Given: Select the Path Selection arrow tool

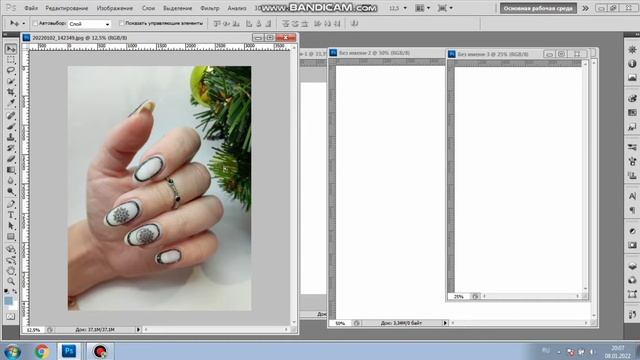Looking at the screenshot, I should click(x=11, y=226).
